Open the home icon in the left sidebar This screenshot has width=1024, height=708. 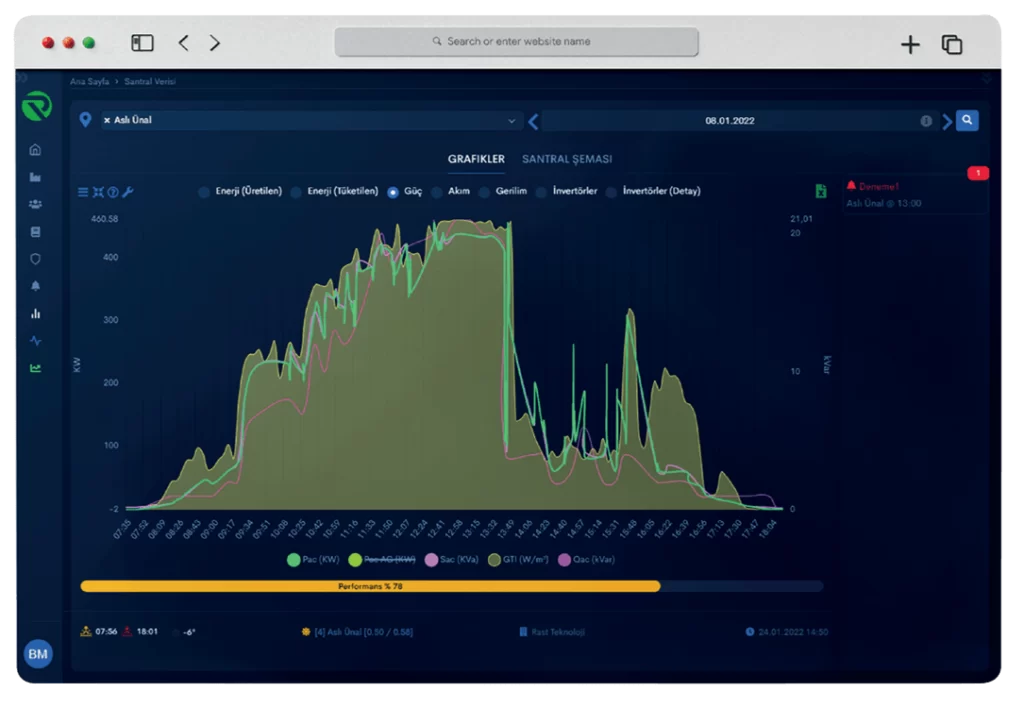(x=35, y=150)
